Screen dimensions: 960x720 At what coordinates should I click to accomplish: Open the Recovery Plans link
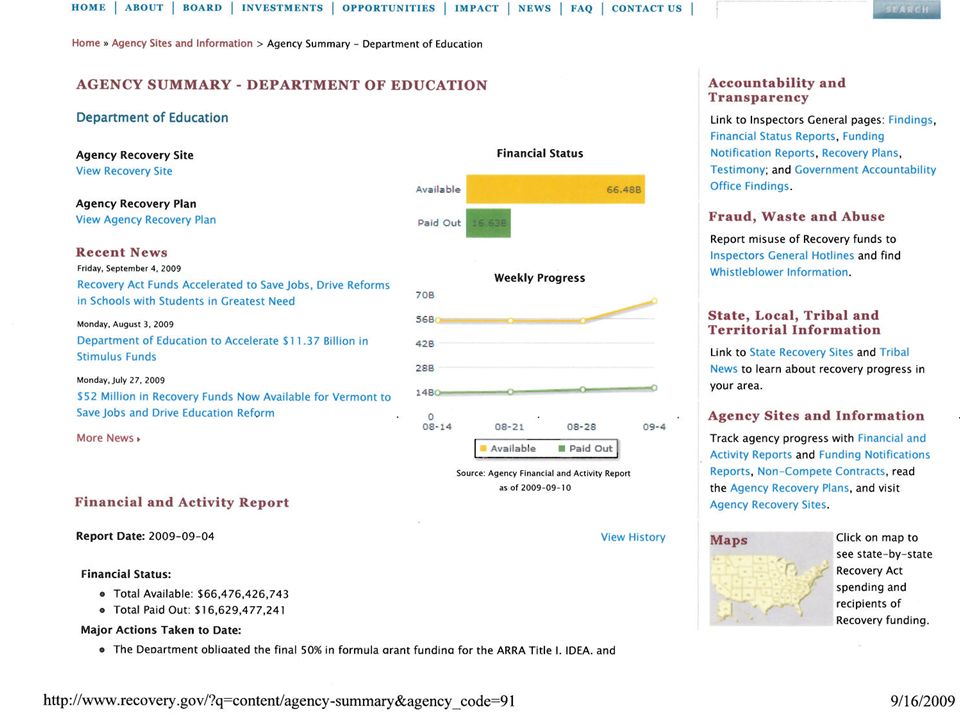(860, 153)
